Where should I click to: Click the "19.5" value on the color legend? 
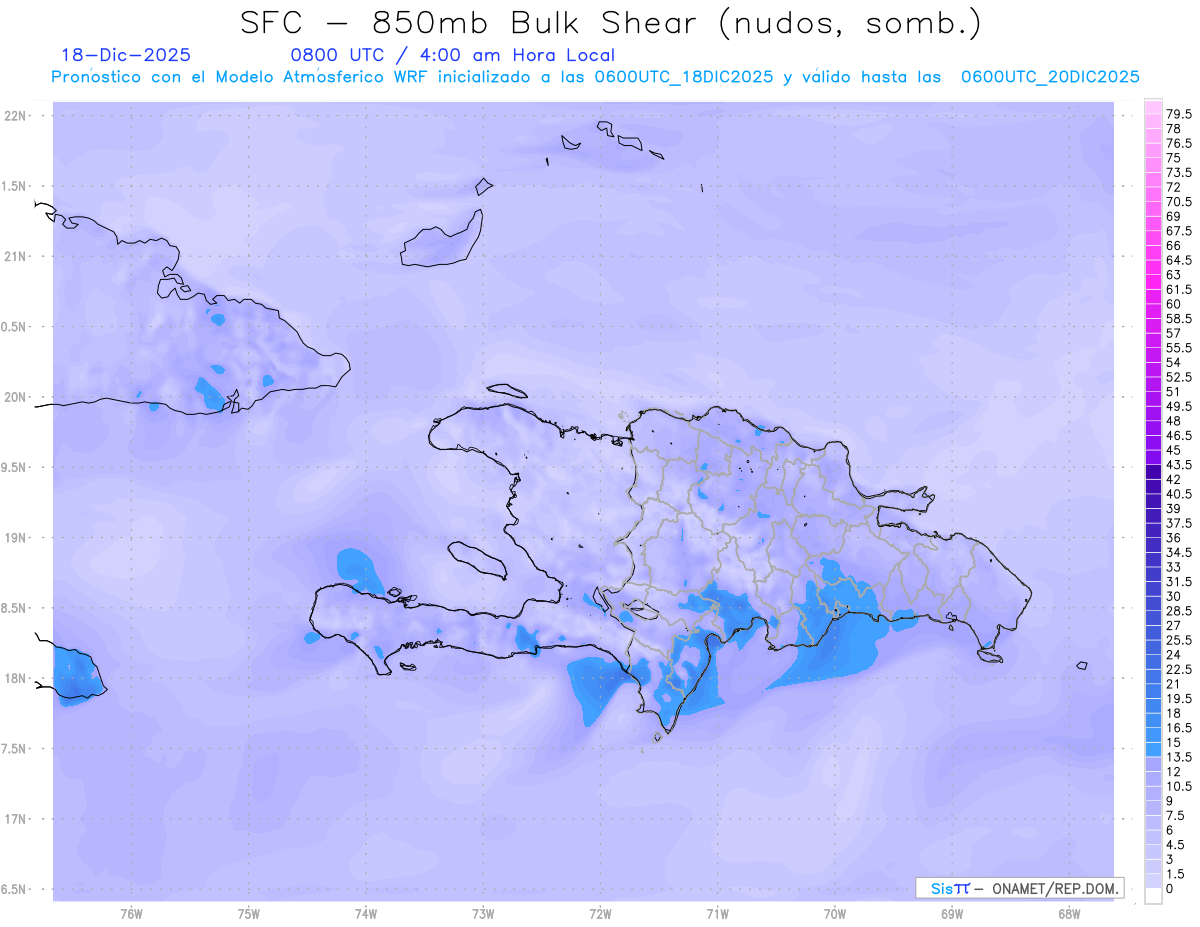[1178, 698]
